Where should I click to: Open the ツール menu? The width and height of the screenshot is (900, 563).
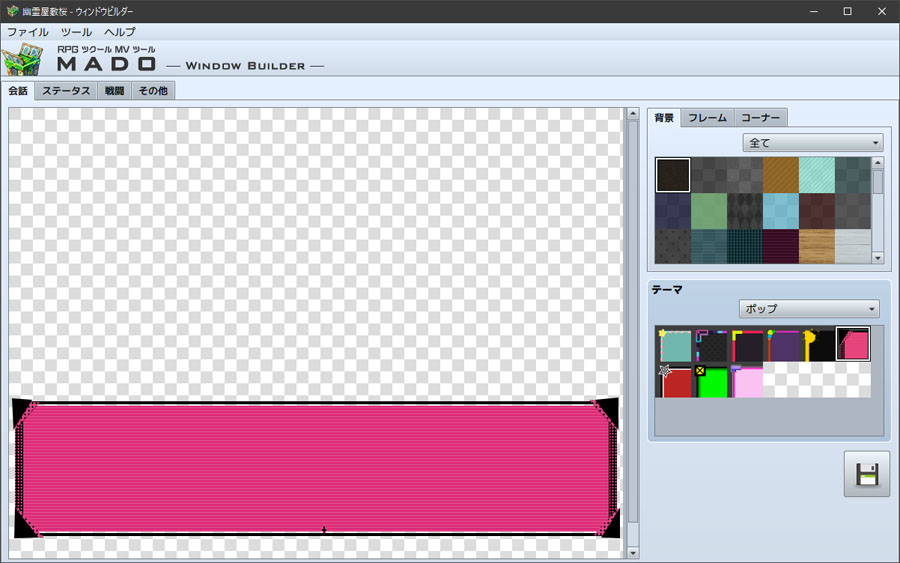coord(76,32)
